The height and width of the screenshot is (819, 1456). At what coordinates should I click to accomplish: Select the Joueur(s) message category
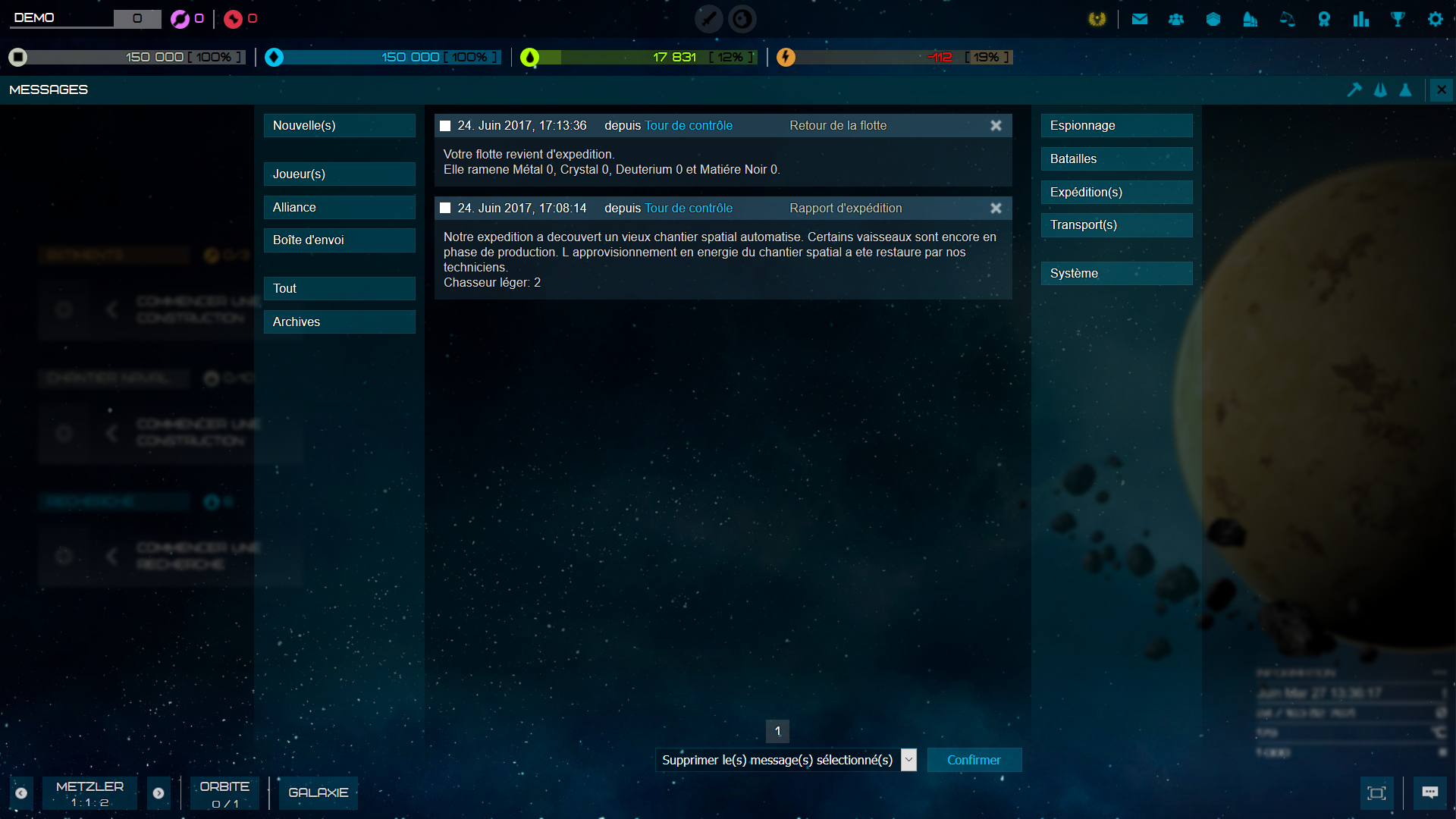pos(339,174)
